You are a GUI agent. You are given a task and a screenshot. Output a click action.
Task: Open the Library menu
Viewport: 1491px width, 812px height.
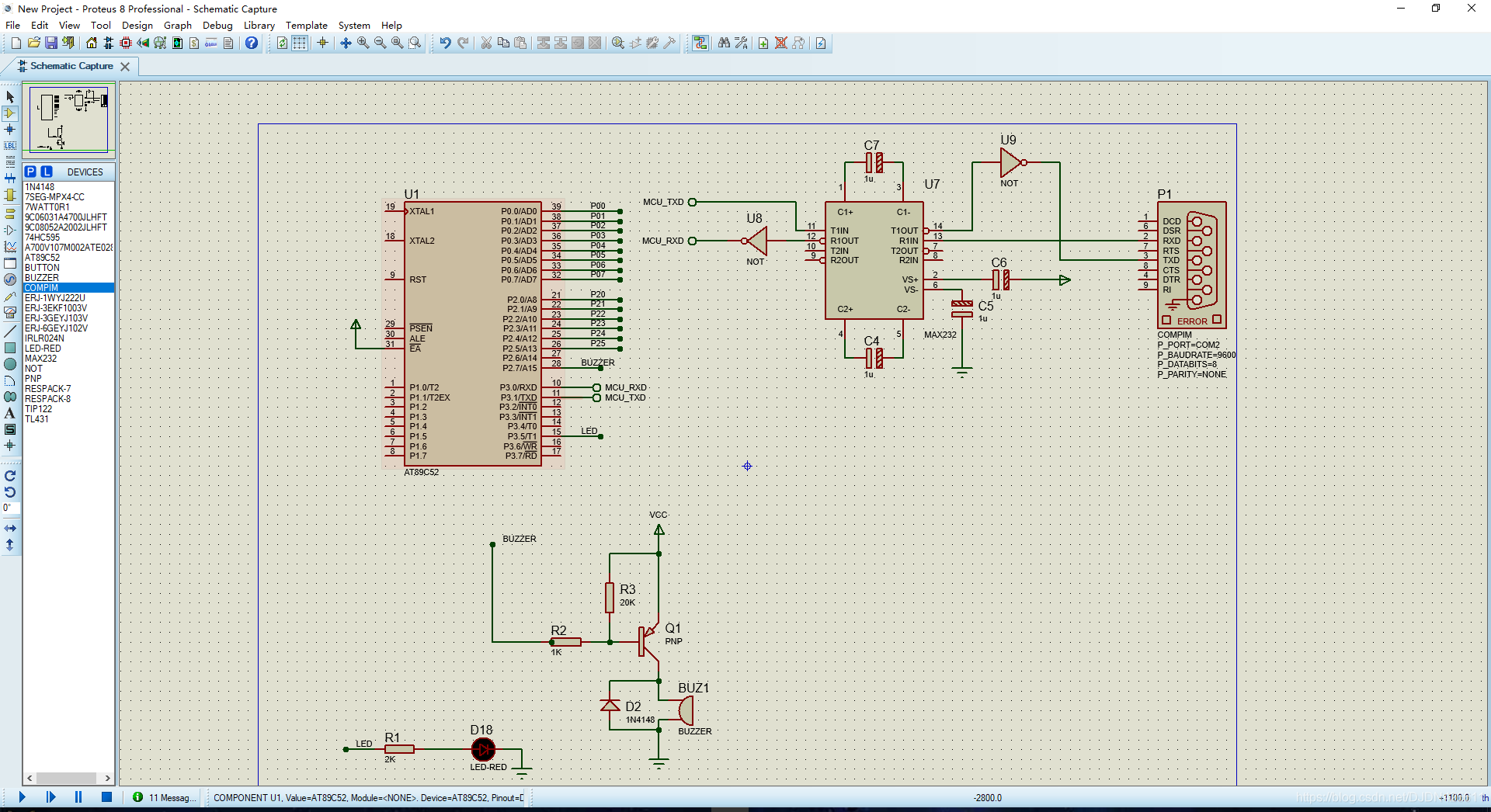click(259, 25)
